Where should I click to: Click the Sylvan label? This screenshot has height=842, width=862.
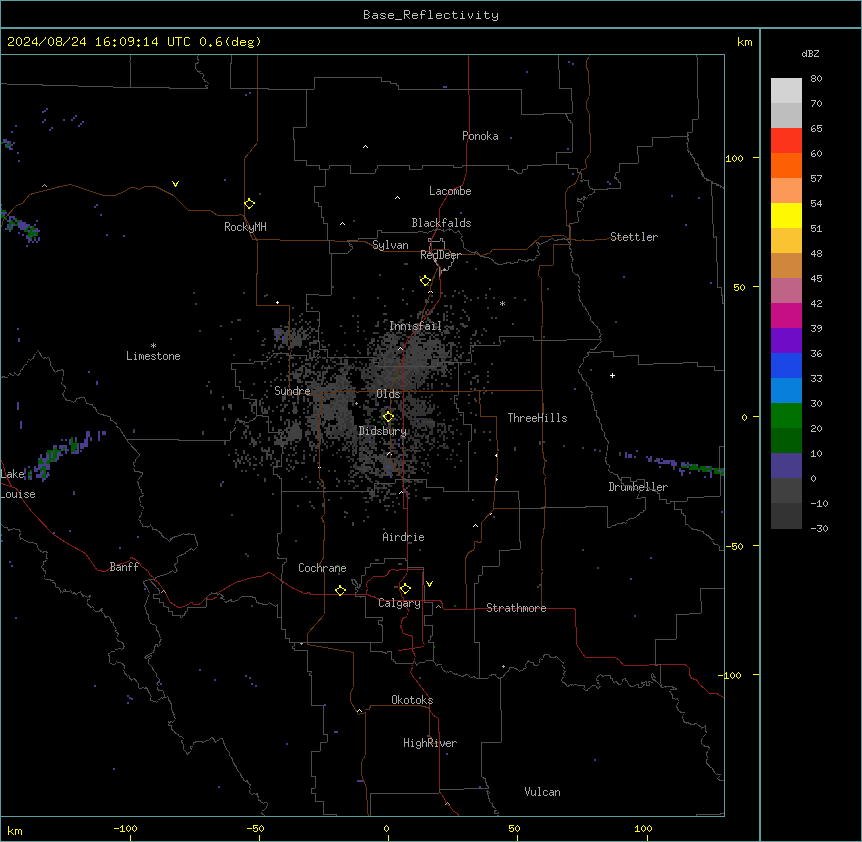coord(390,245)
